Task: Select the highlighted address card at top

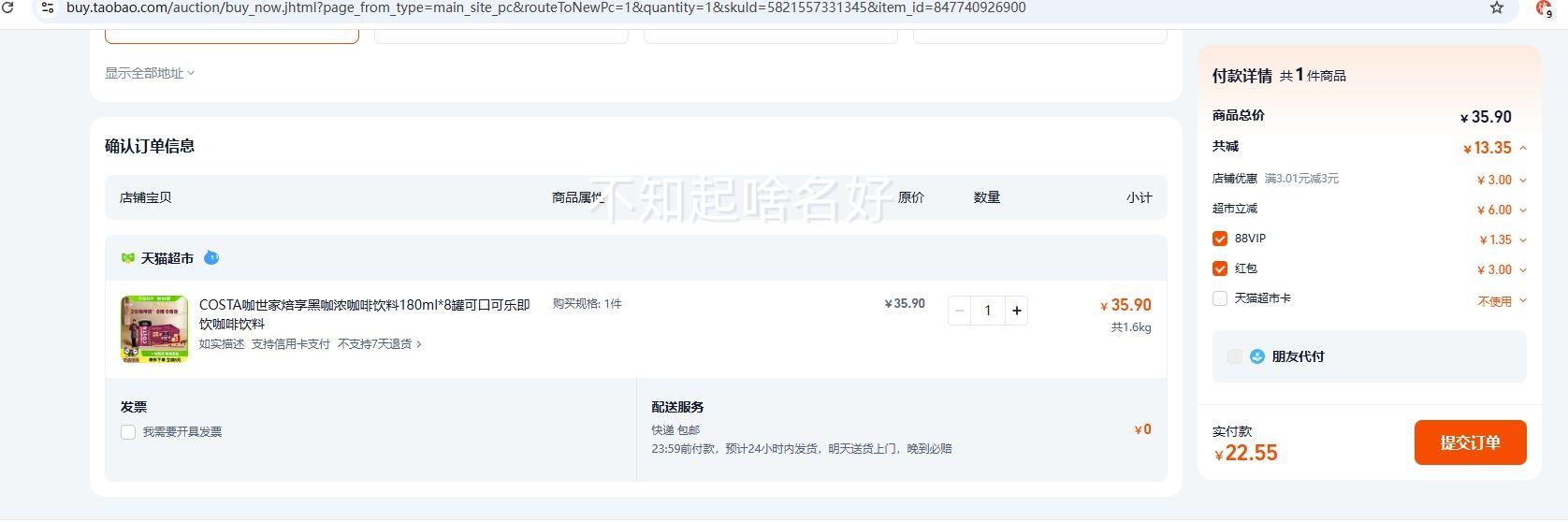Action: tap(232, 36)
